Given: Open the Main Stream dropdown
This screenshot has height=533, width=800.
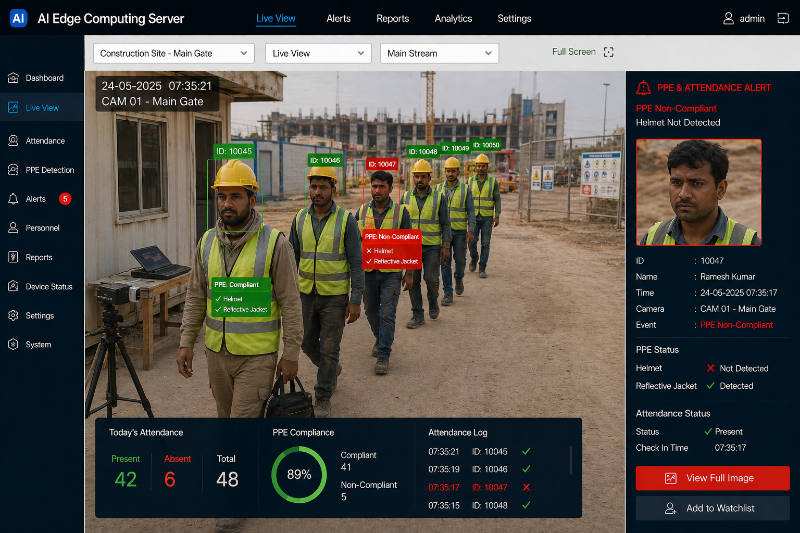Looking at the screenshot, I should coord(439,53).
